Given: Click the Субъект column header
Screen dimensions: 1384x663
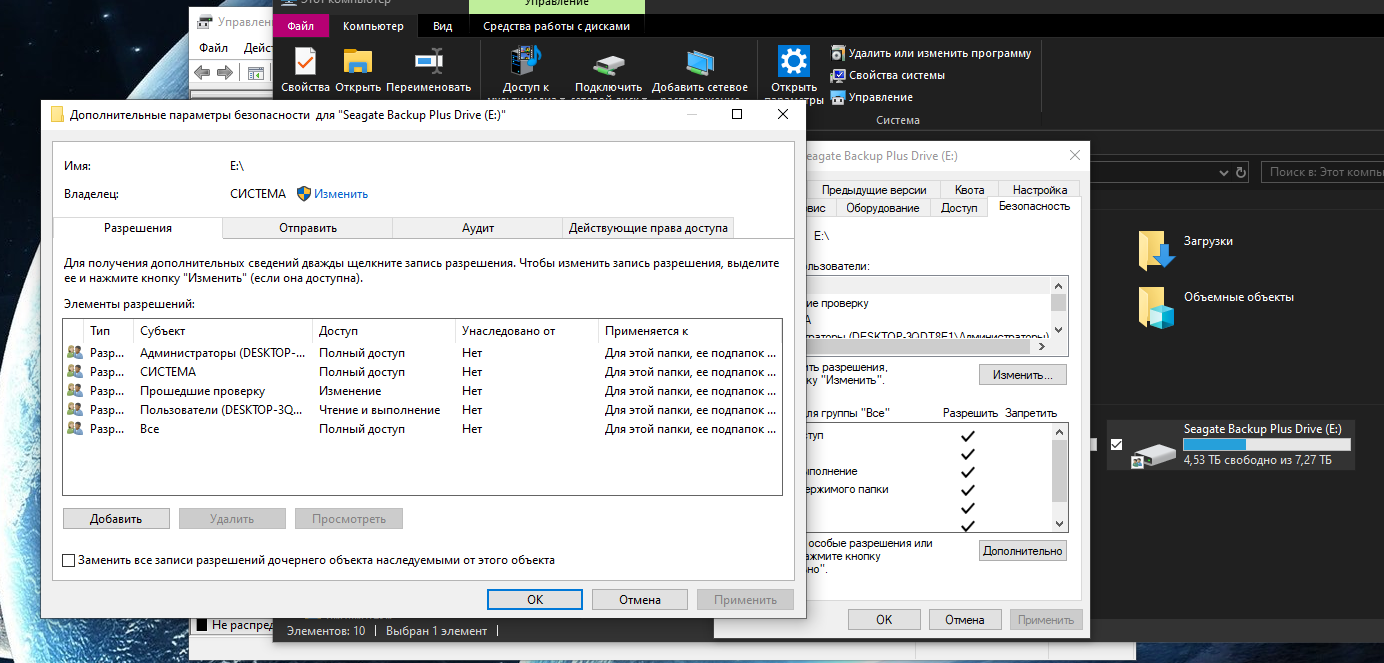Looking at the screenshot, I should 224,331.
